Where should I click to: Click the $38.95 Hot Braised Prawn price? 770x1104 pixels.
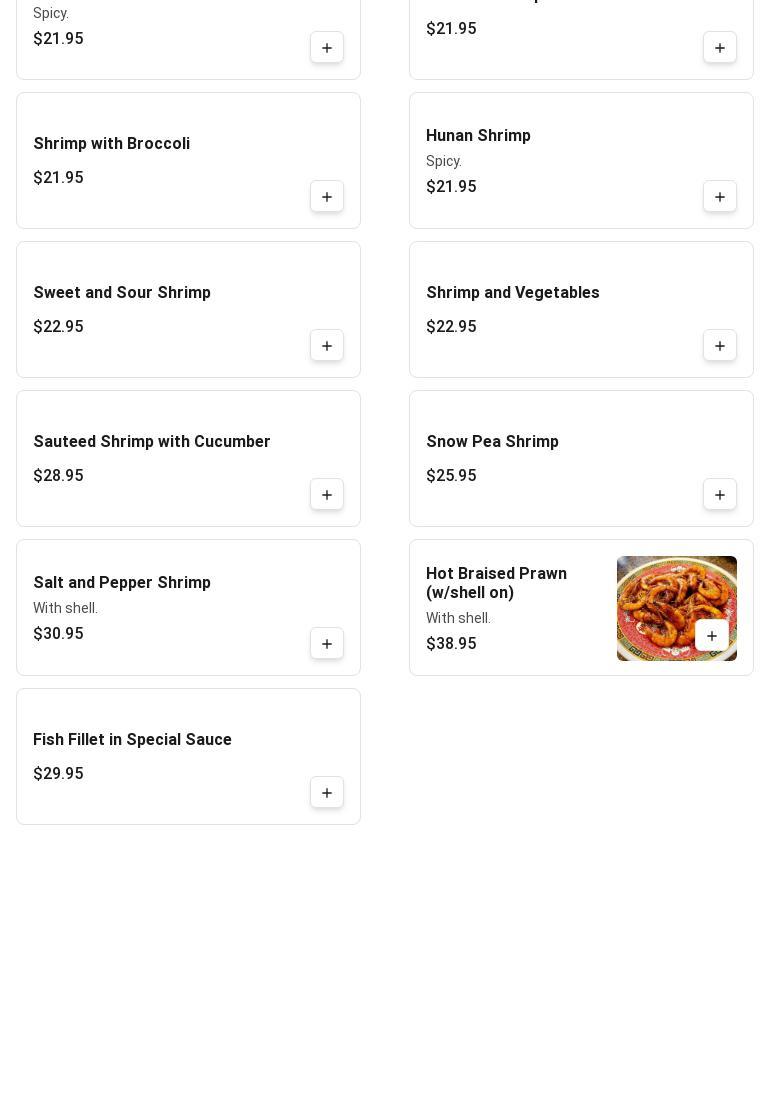tap(451, 644)
